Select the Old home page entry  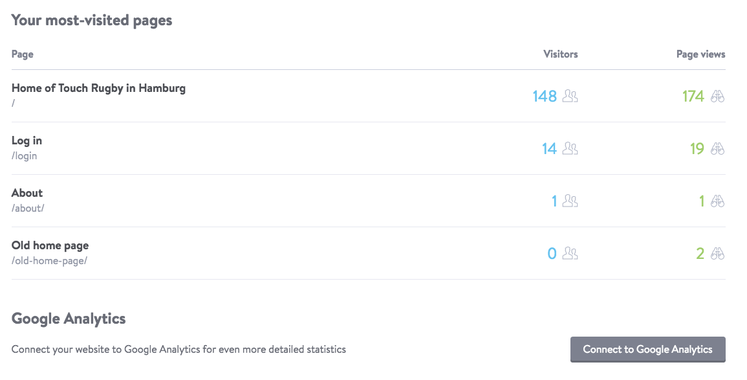tap(50, 246)
